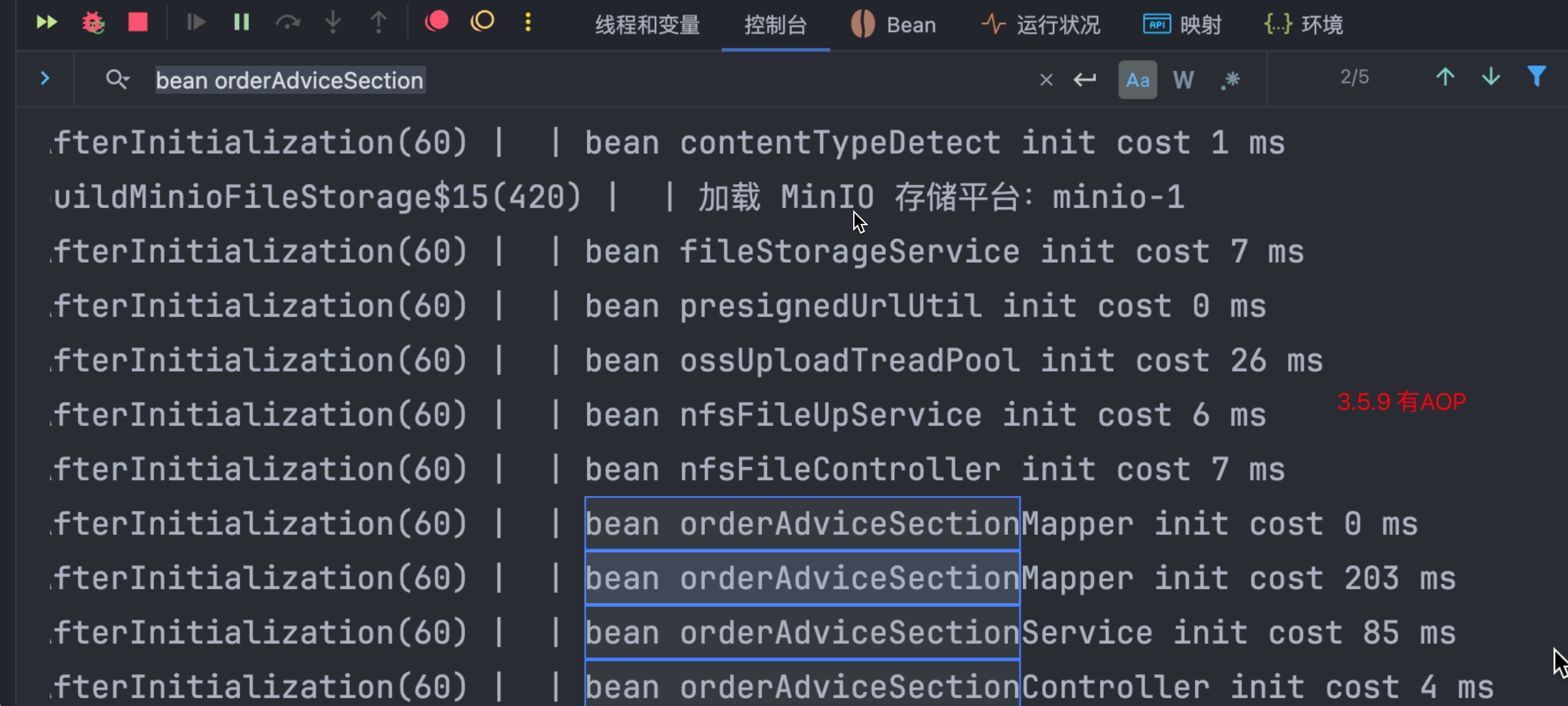This screenshot has height=706, width=1568.
Task: Step into the current method
Action: [x=333, y=23]
